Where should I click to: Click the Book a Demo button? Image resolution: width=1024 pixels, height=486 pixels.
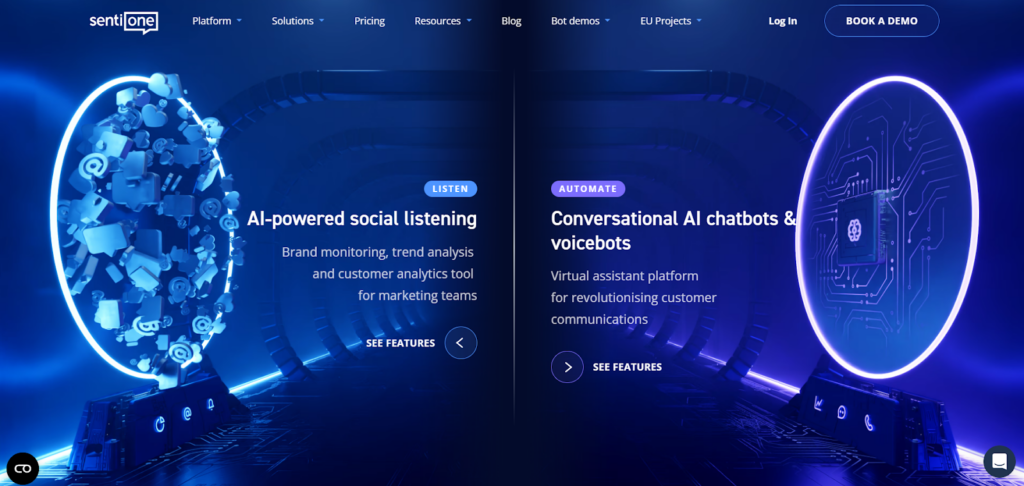tap(882, 21)
